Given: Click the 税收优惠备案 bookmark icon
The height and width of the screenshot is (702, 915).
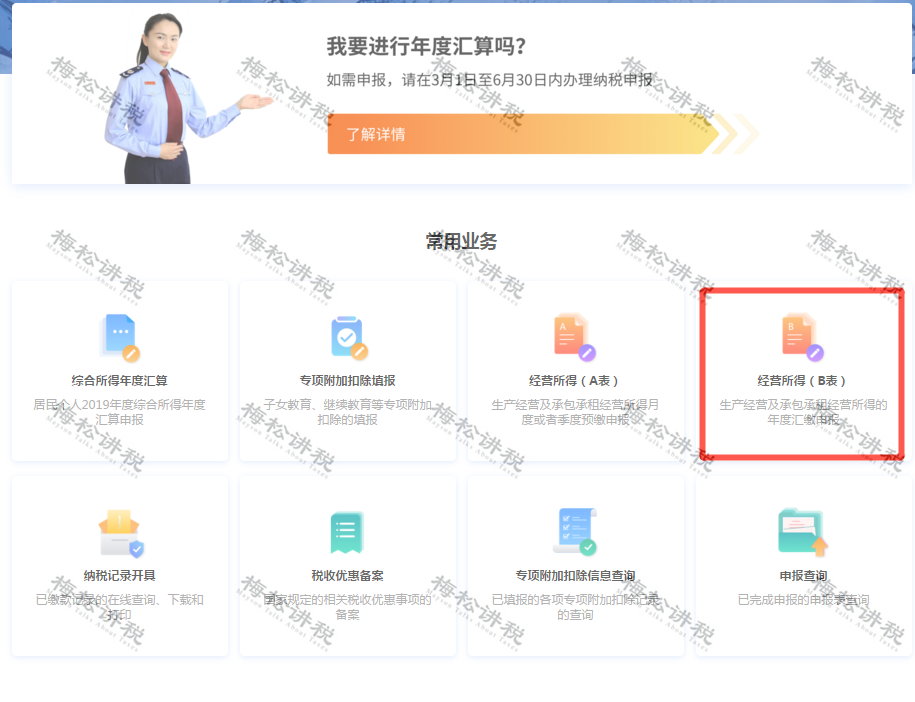Looking at the screenshot, I should click(347, 533).
